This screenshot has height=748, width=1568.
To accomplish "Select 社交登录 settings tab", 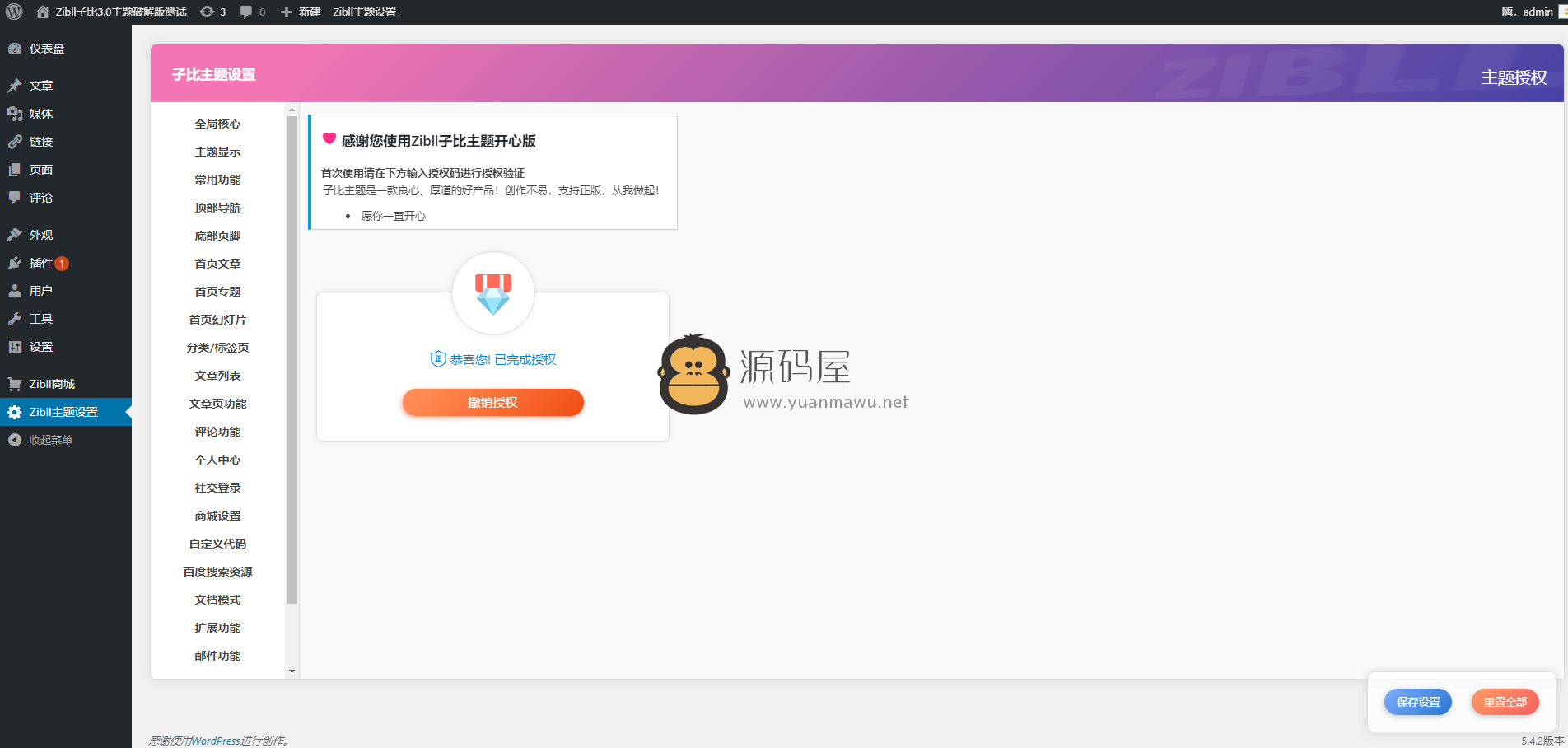I will pyautogui.click(x=217, y=488).
